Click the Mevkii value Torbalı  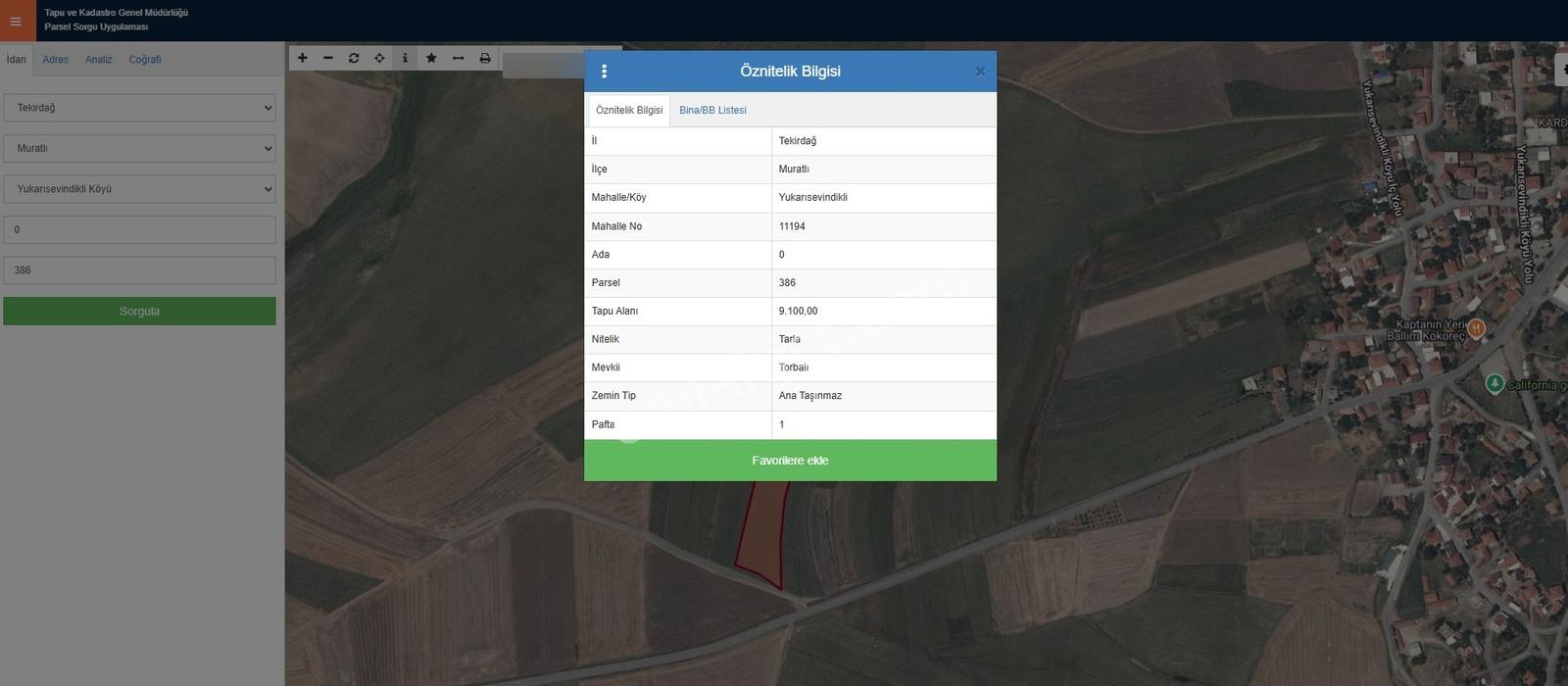tap(794, 368)
